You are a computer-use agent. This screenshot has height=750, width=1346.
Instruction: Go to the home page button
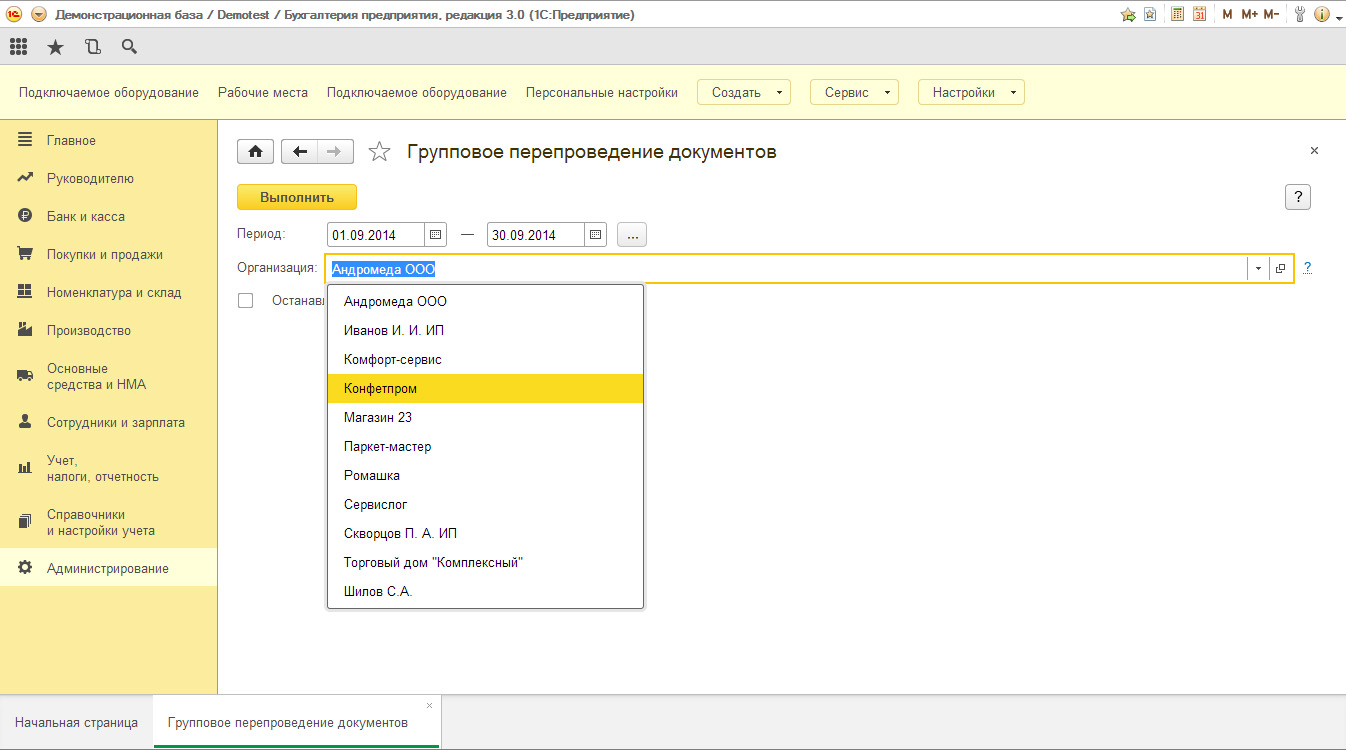255,151
